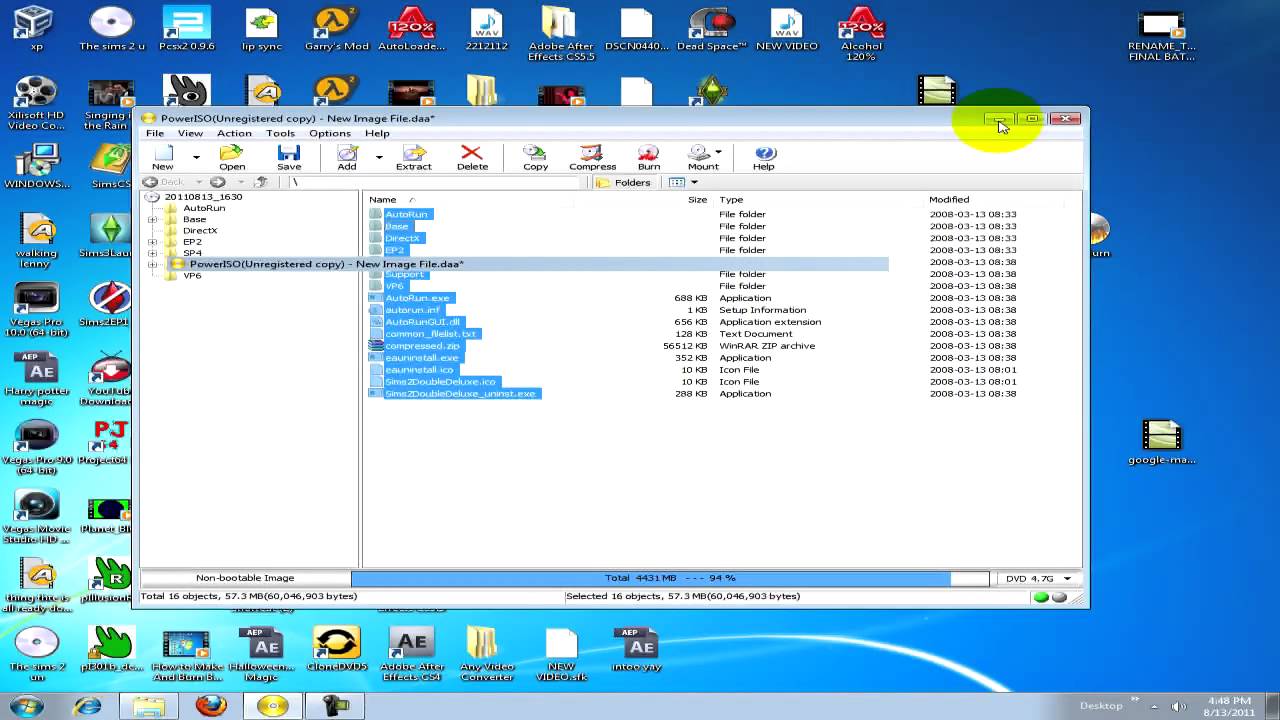
Task: Click the Burn toolbar icon
Action: click(x=649, y=157)
